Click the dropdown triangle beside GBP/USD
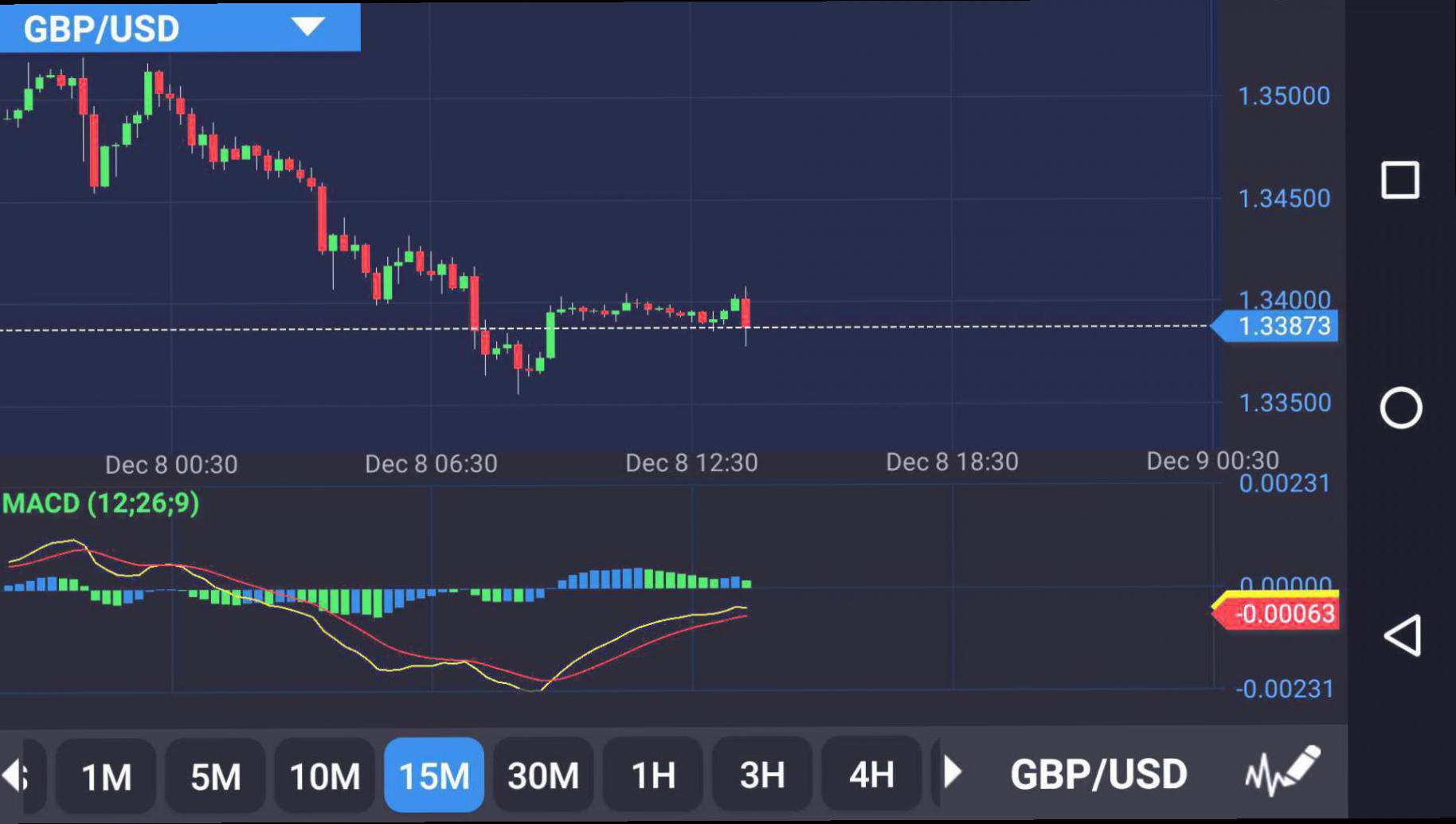The height and width of the screenshot is (824, 1456). (307, 27)
